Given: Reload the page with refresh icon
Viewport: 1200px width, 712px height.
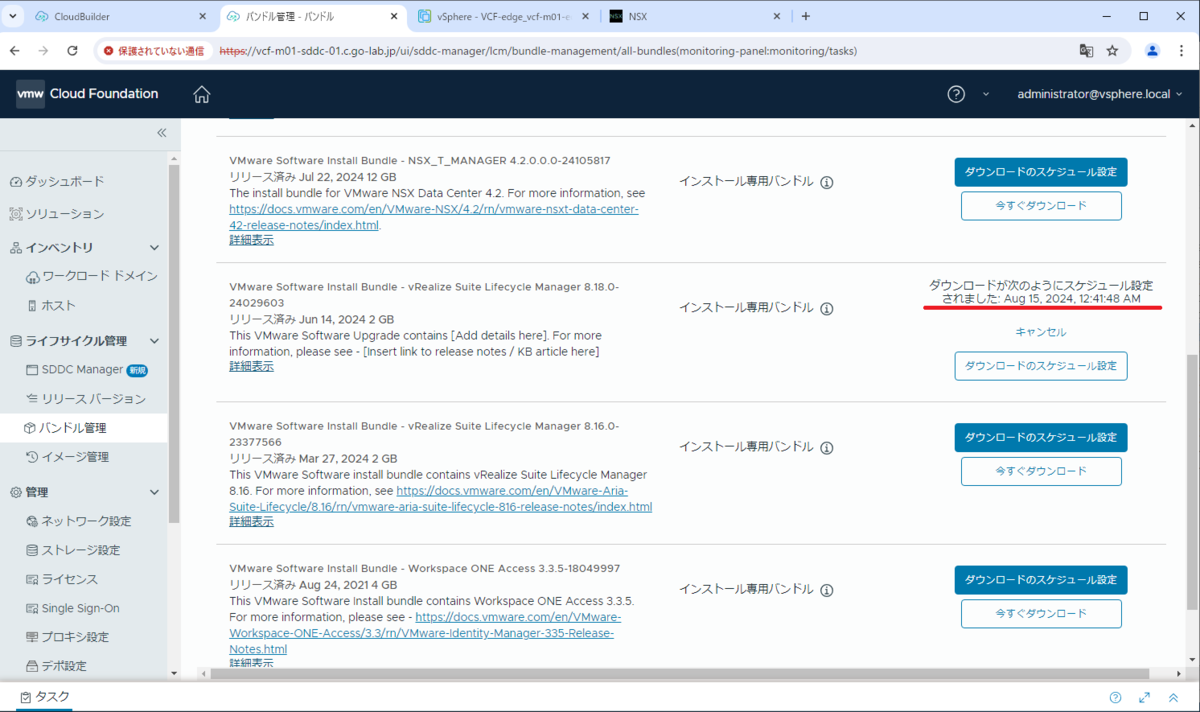Looking at the screenshot, I should click(72, 50).
